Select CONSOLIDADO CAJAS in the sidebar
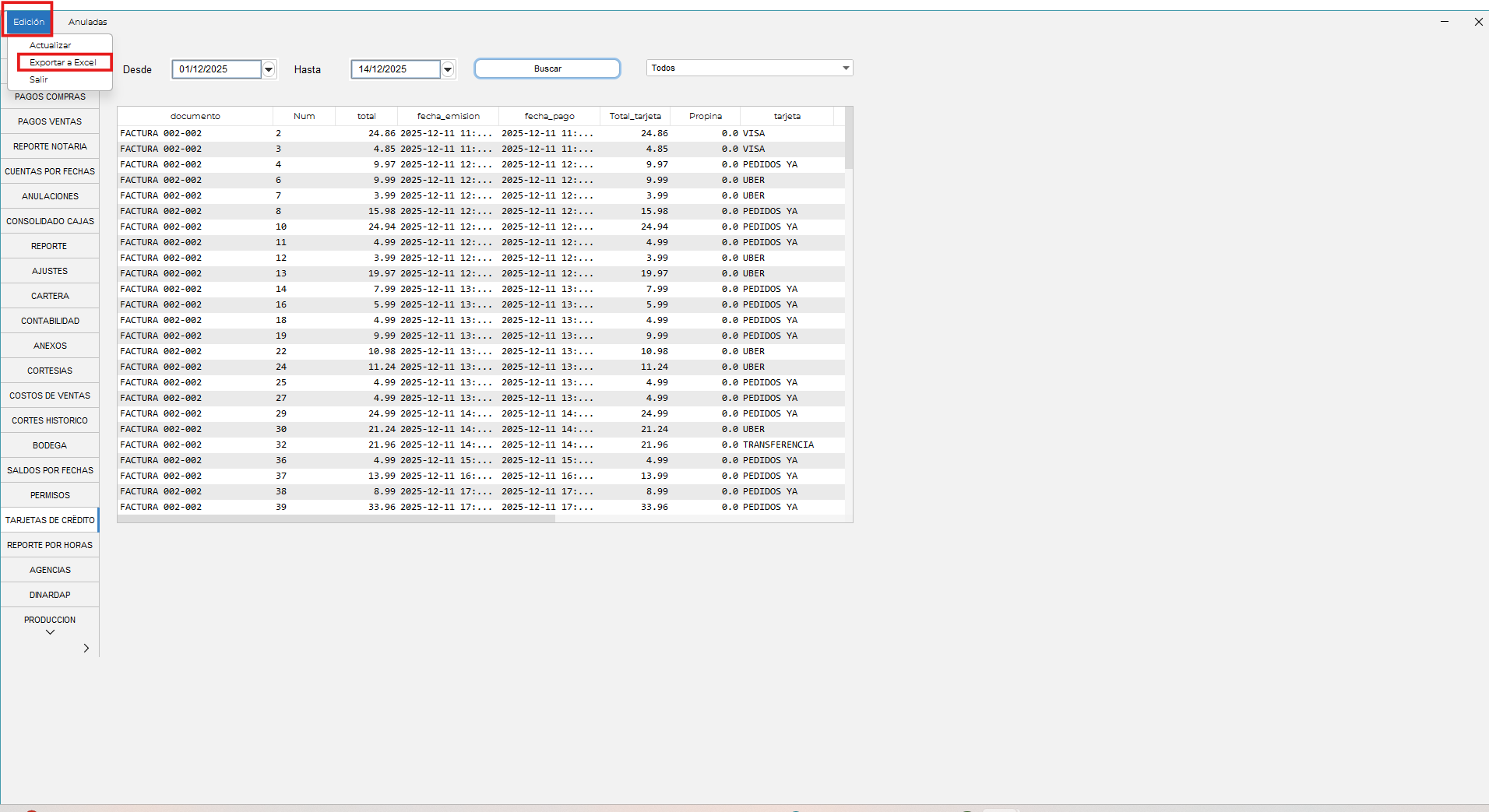Viewport: 1489px width, 812px height. click(x=50, y=221)
